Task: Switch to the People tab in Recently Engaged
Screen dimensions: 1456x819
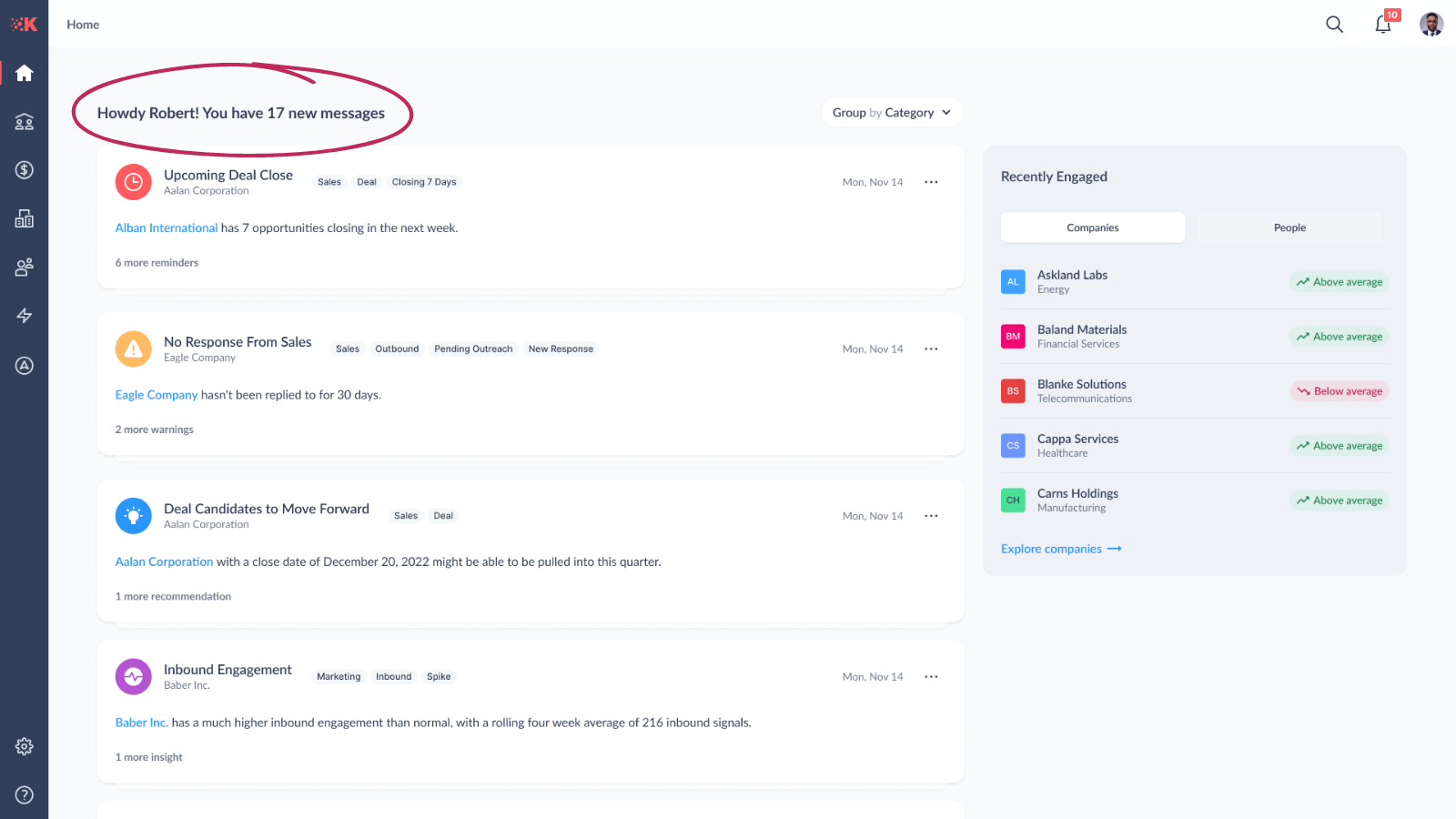Action: (x=1289, y=227)
